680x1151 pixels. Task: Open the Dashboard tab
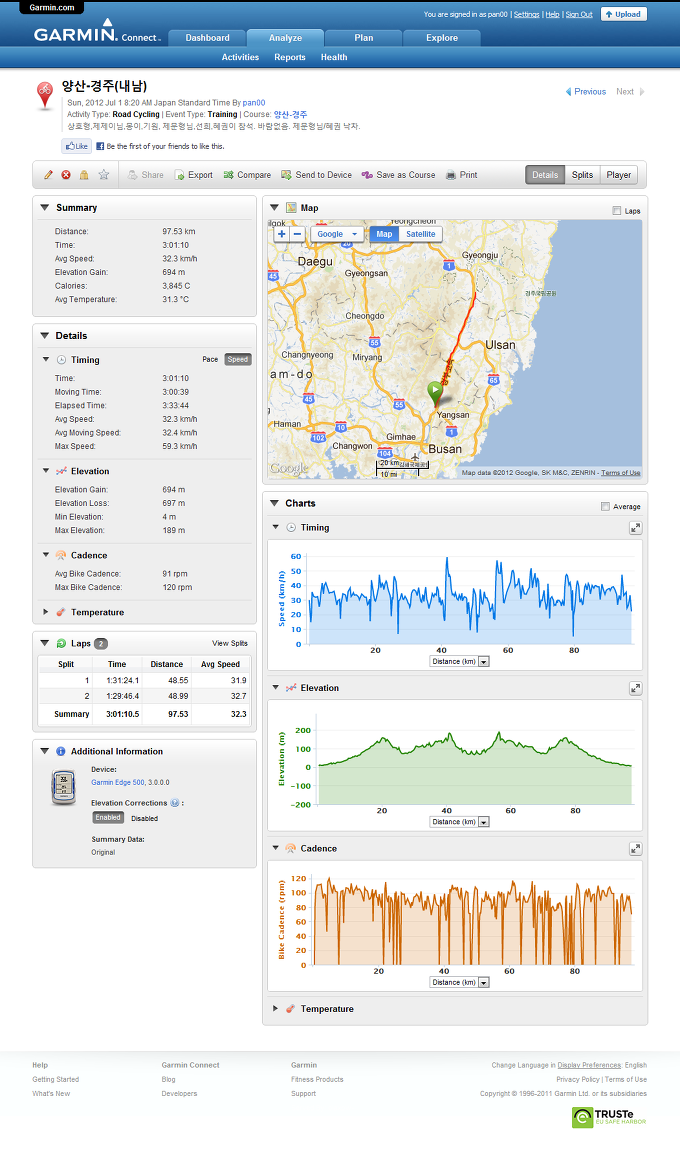click(207, 38)
